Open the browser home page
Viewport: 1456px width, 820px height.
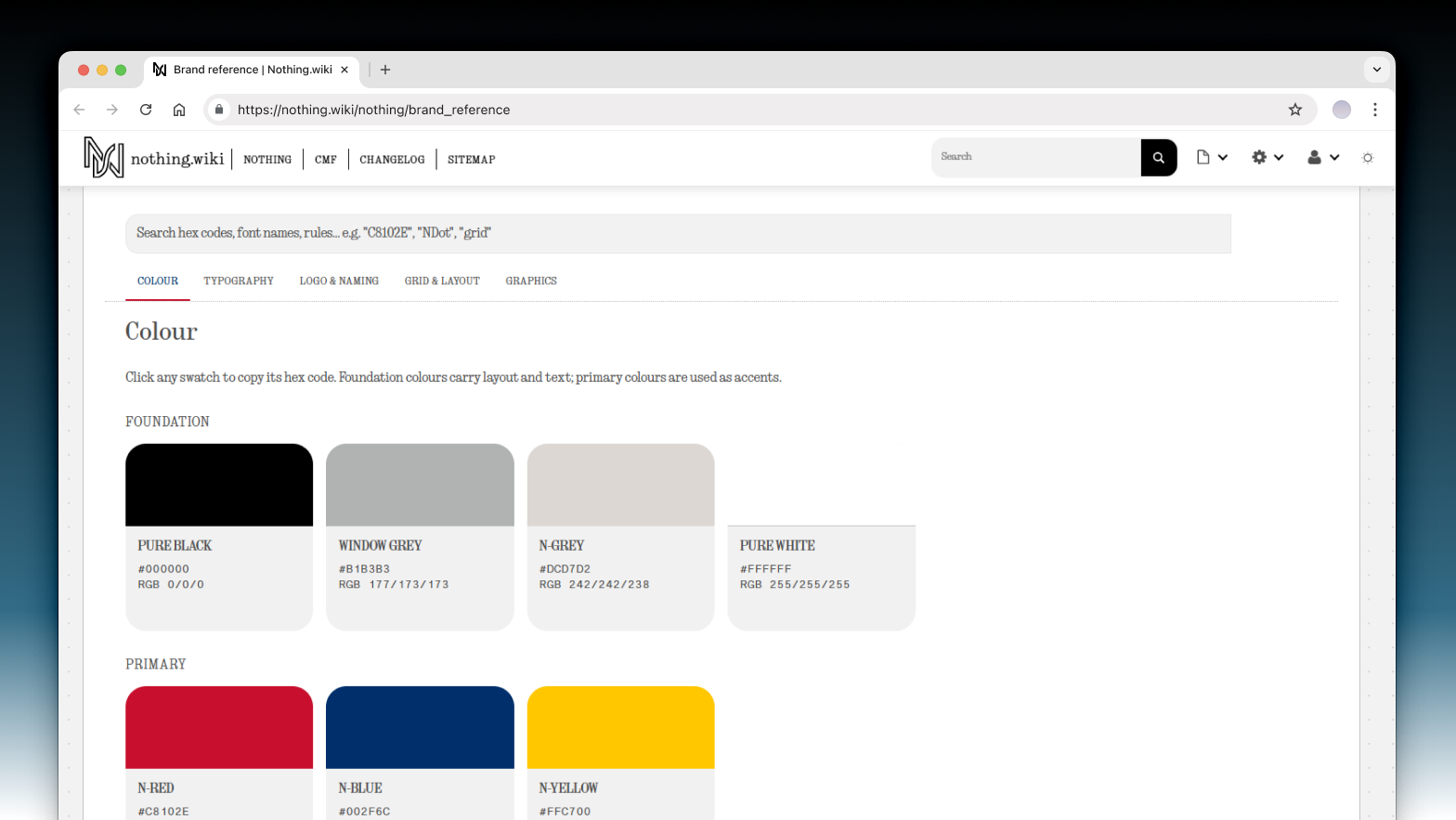[x=179, y=110]
